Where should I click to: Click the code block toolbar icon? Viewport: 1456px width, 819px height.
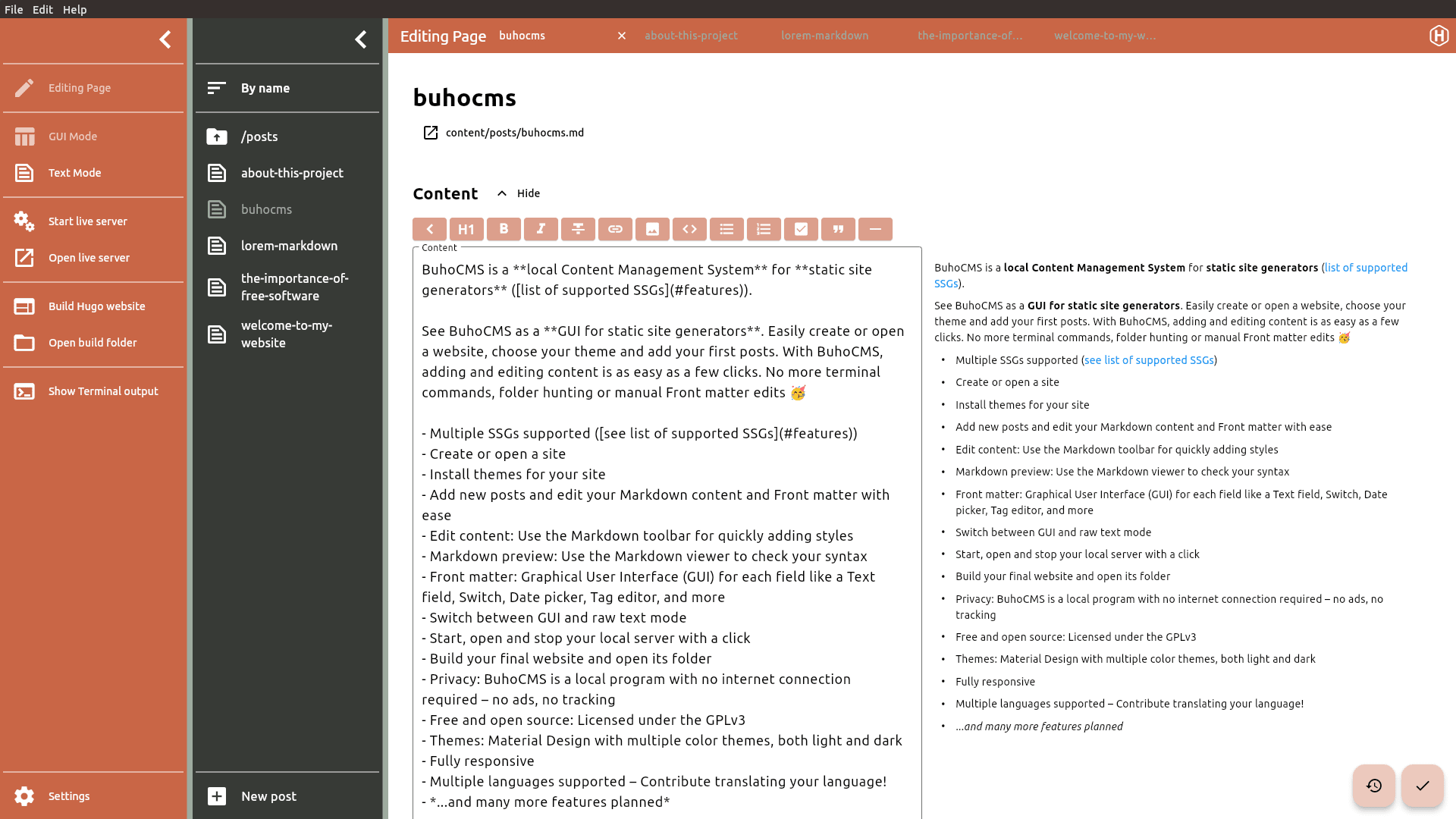point(689,229)
